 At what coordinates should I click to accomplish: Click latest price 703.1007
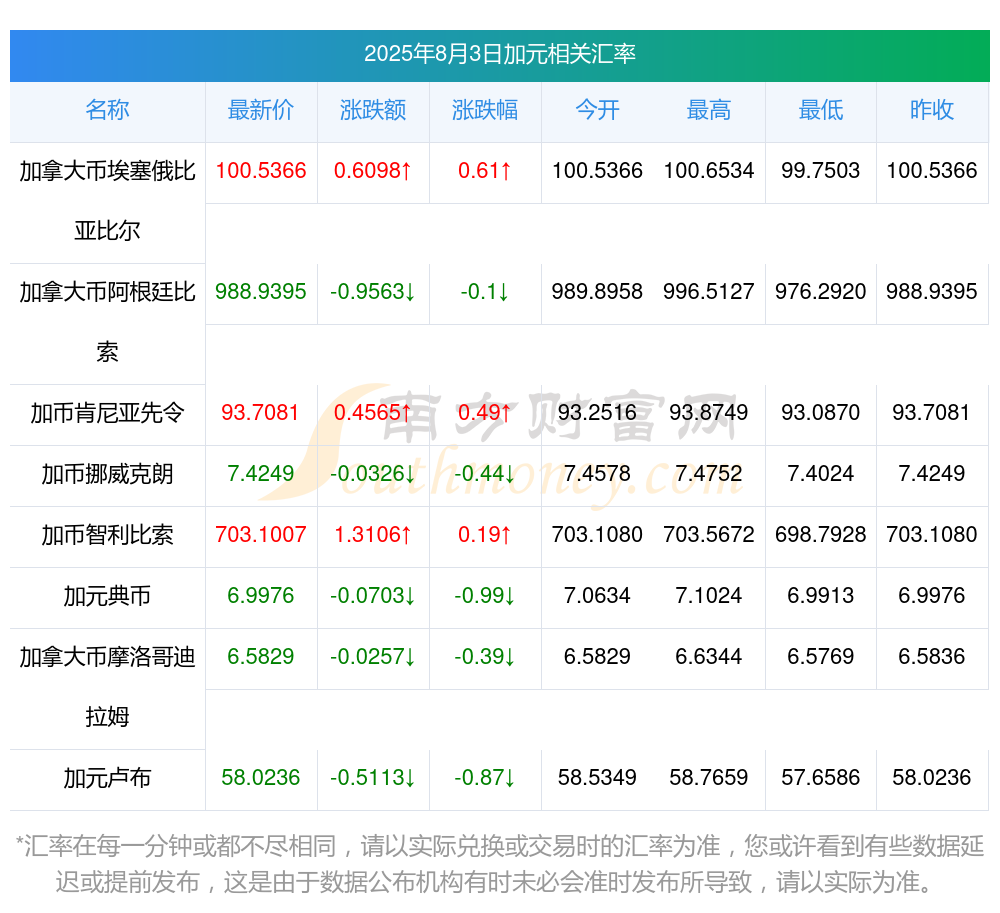pyautogui.click(x=261, y=535)
